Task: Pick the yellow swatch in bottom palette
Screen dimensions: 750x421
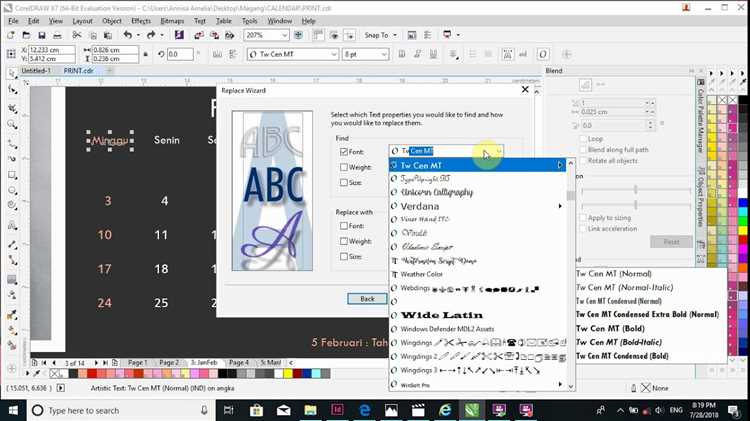Action: [288, 374]
